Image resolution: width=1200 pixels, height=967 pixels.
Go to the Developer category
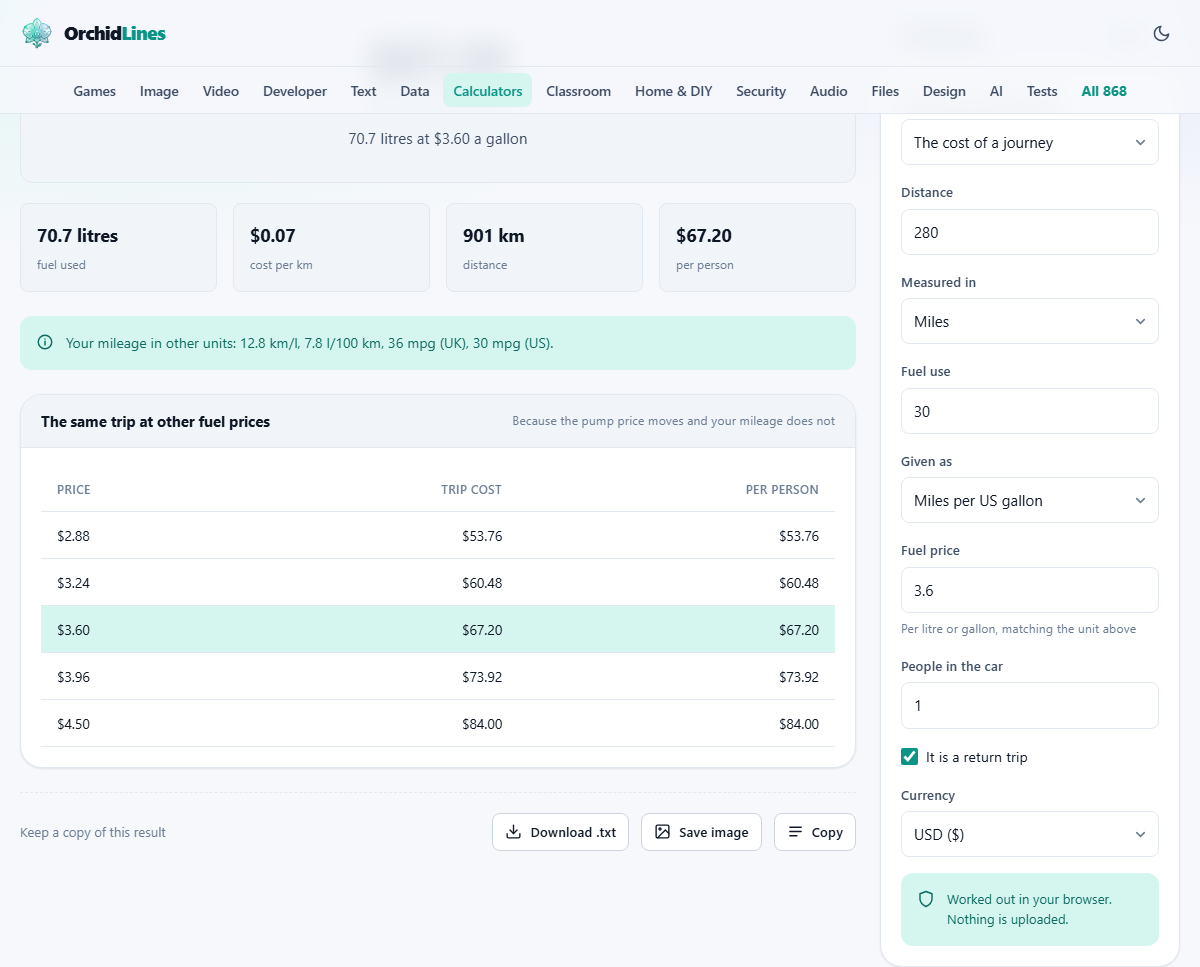click(x=295, y=91)
